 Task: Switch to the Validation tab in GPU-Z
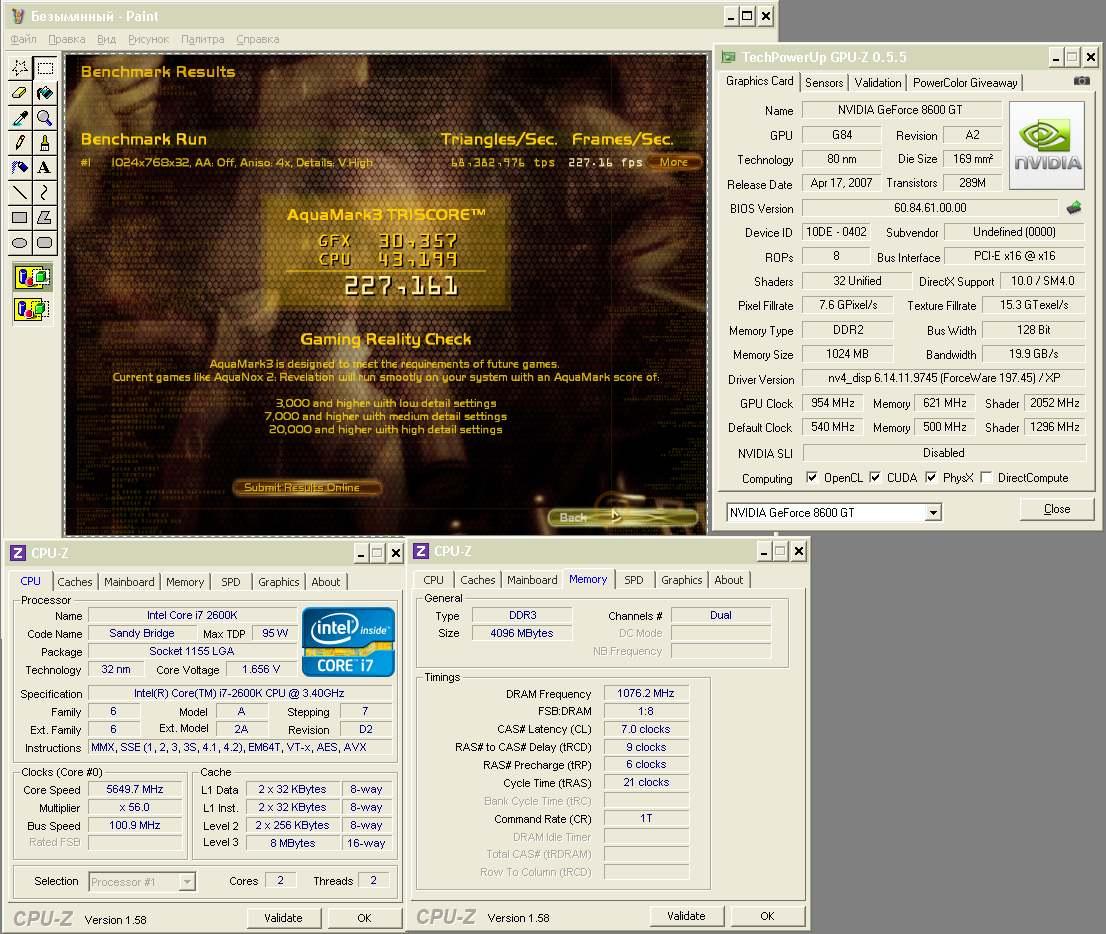[x=877, y=83]
